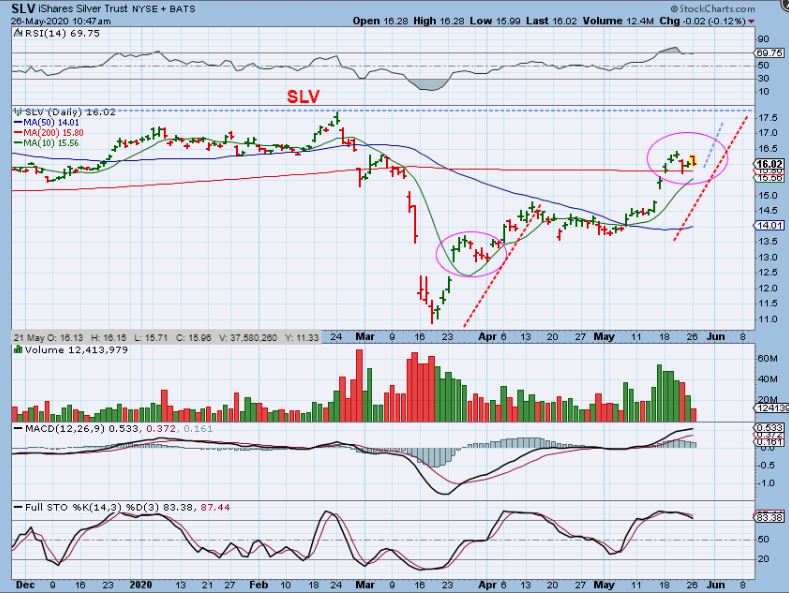Click the MA(200) 15.80 legend entry
Screen dimensions: 789x593
53,132
